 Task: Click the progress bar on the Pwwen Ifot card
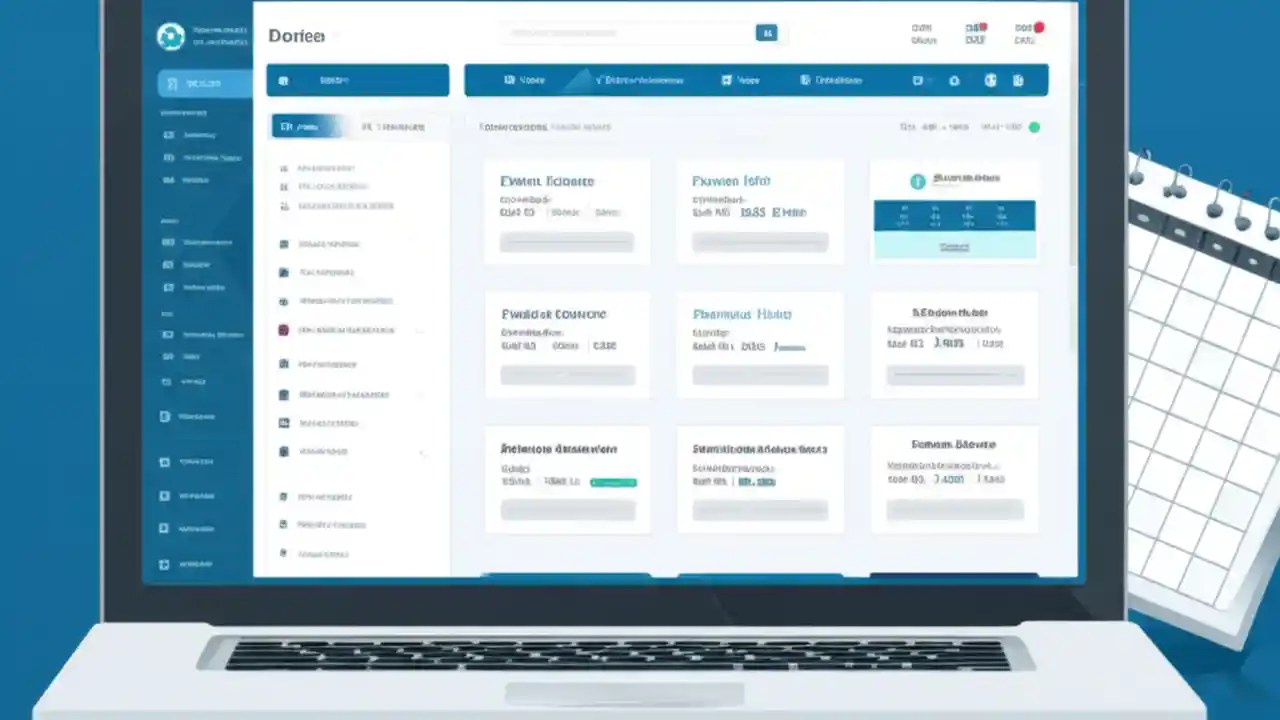(x=760, y=241)
